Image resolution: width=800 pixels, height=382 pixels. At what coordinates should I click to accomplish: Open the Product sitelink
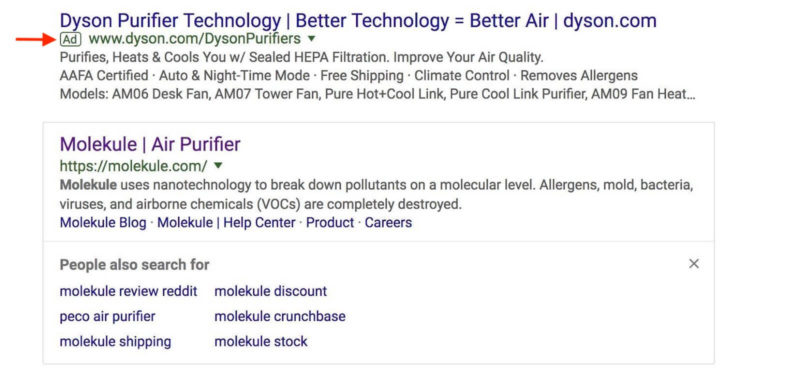click(x=330, y=222)
